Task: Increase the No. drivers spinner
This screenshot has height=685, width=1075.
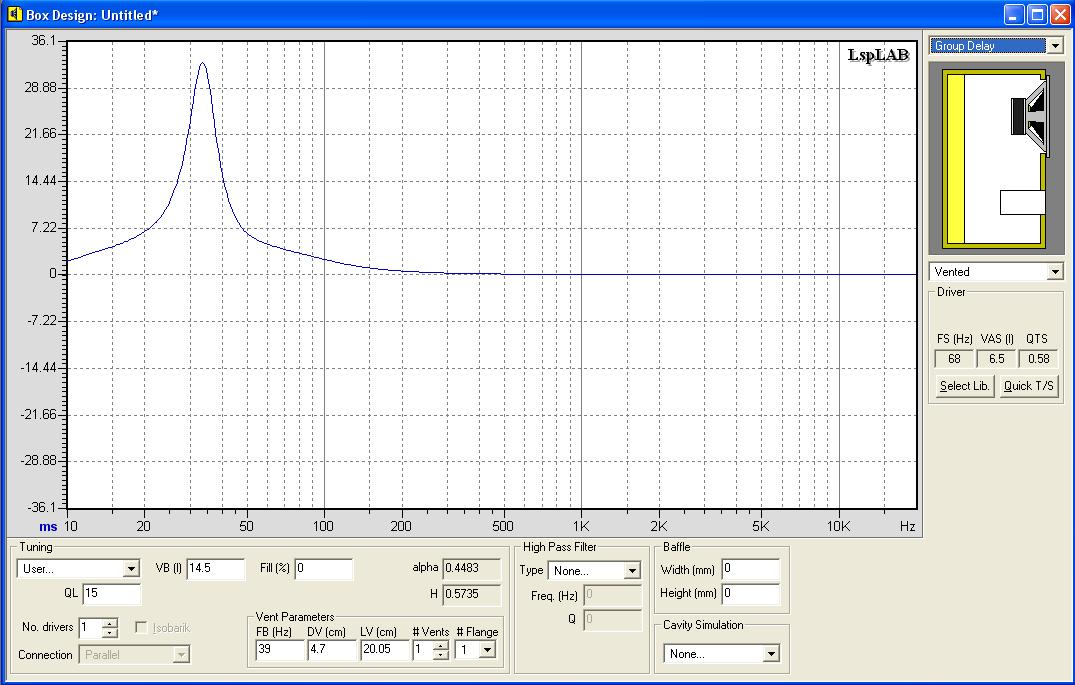Action: coord(110,623)
